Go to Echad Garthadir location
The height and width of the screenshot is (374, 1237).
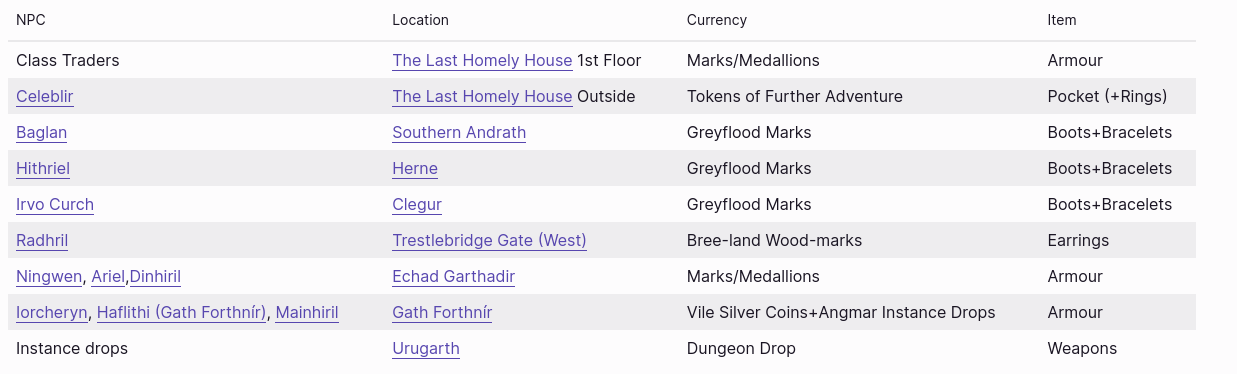point(454,277)
